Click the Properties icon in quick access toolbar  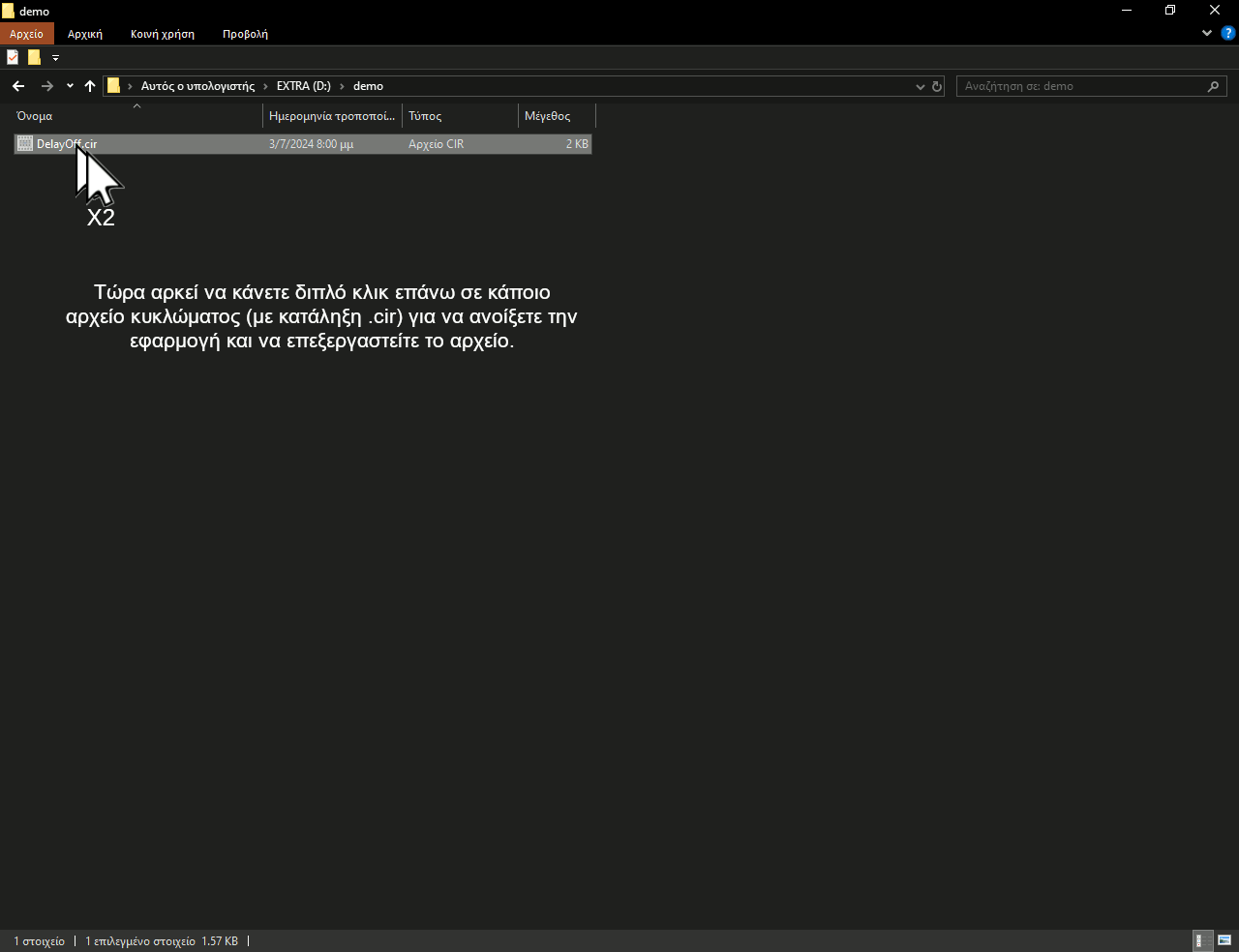[13, 58]
